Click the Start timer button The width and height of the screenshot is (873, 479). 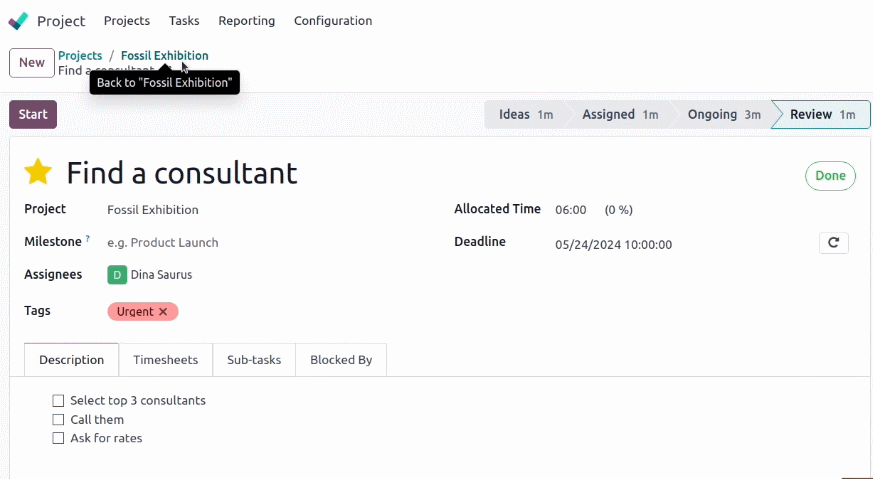tap(33, 114)
